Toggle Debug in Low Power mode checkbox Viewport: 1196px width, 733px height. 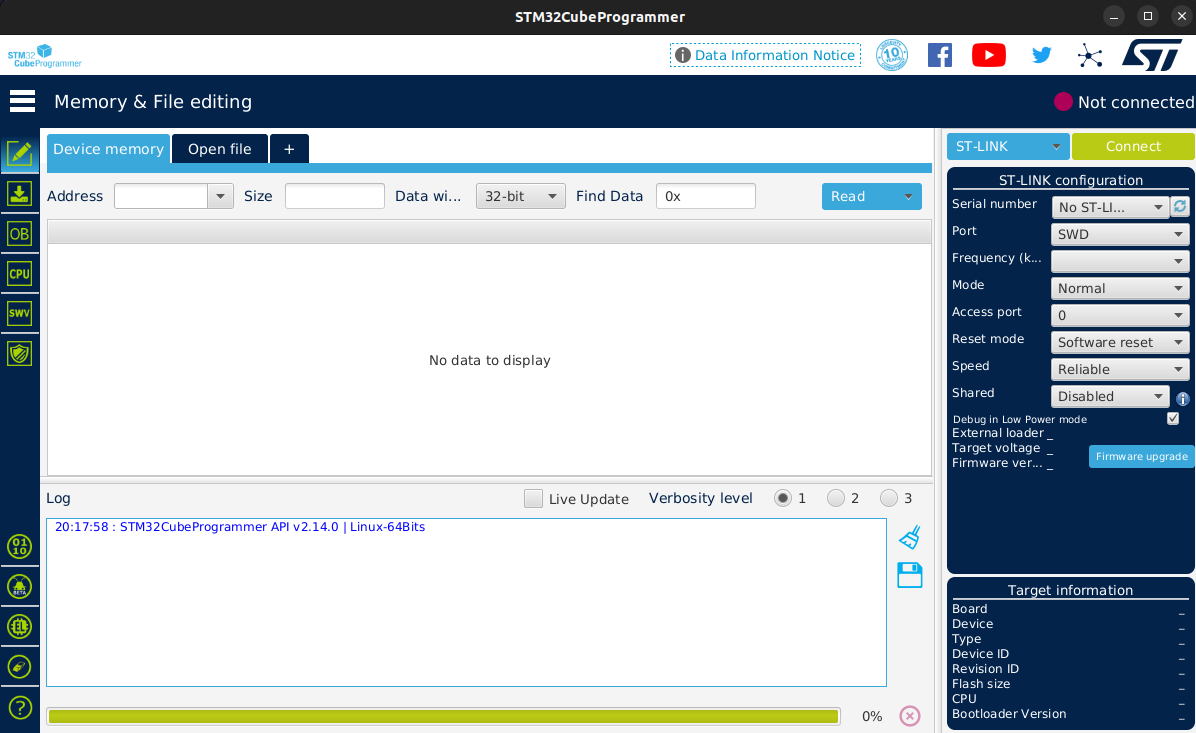pos(1173,419)
